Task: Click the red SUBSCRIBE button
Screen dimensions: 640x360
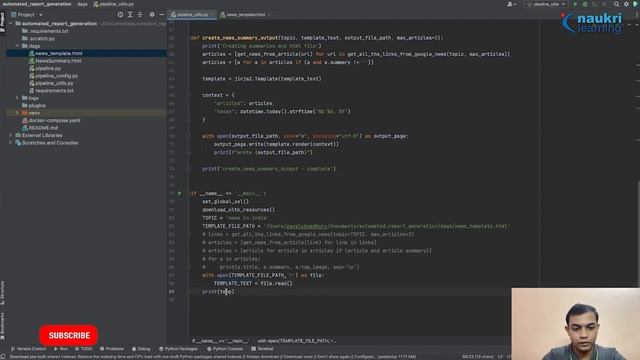Action: (69, 335)
